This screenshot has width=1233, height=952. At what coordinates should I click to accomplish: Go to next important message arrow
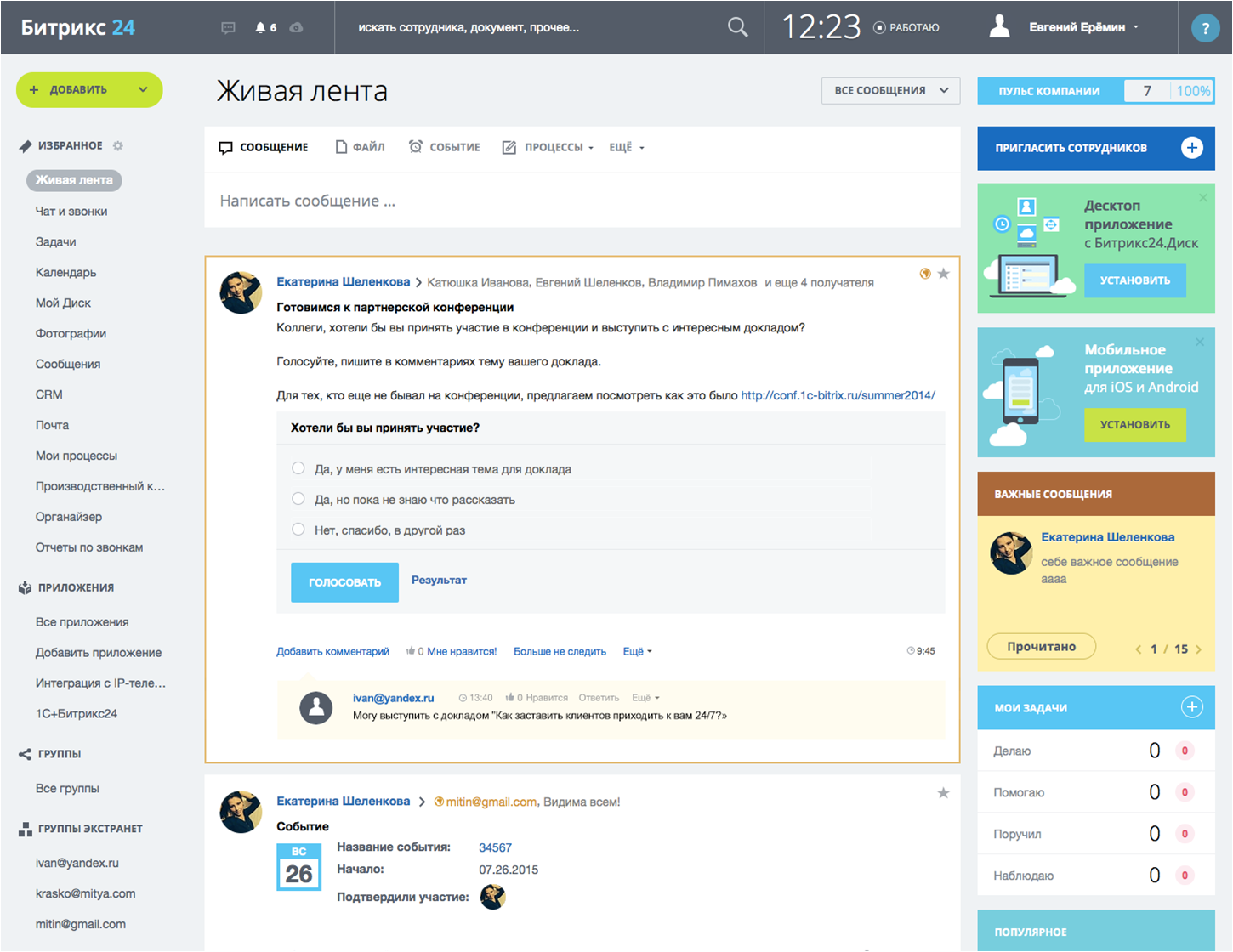point(1199,649)
